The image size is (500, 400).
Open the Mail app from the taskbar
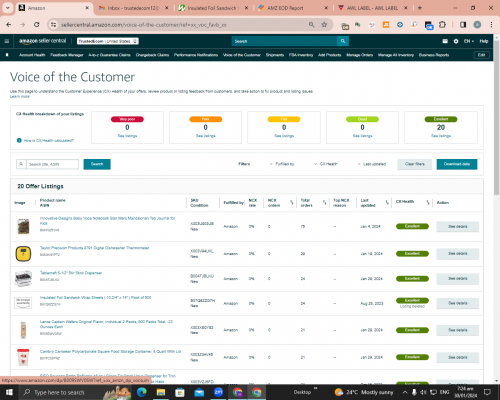point(199,392)
